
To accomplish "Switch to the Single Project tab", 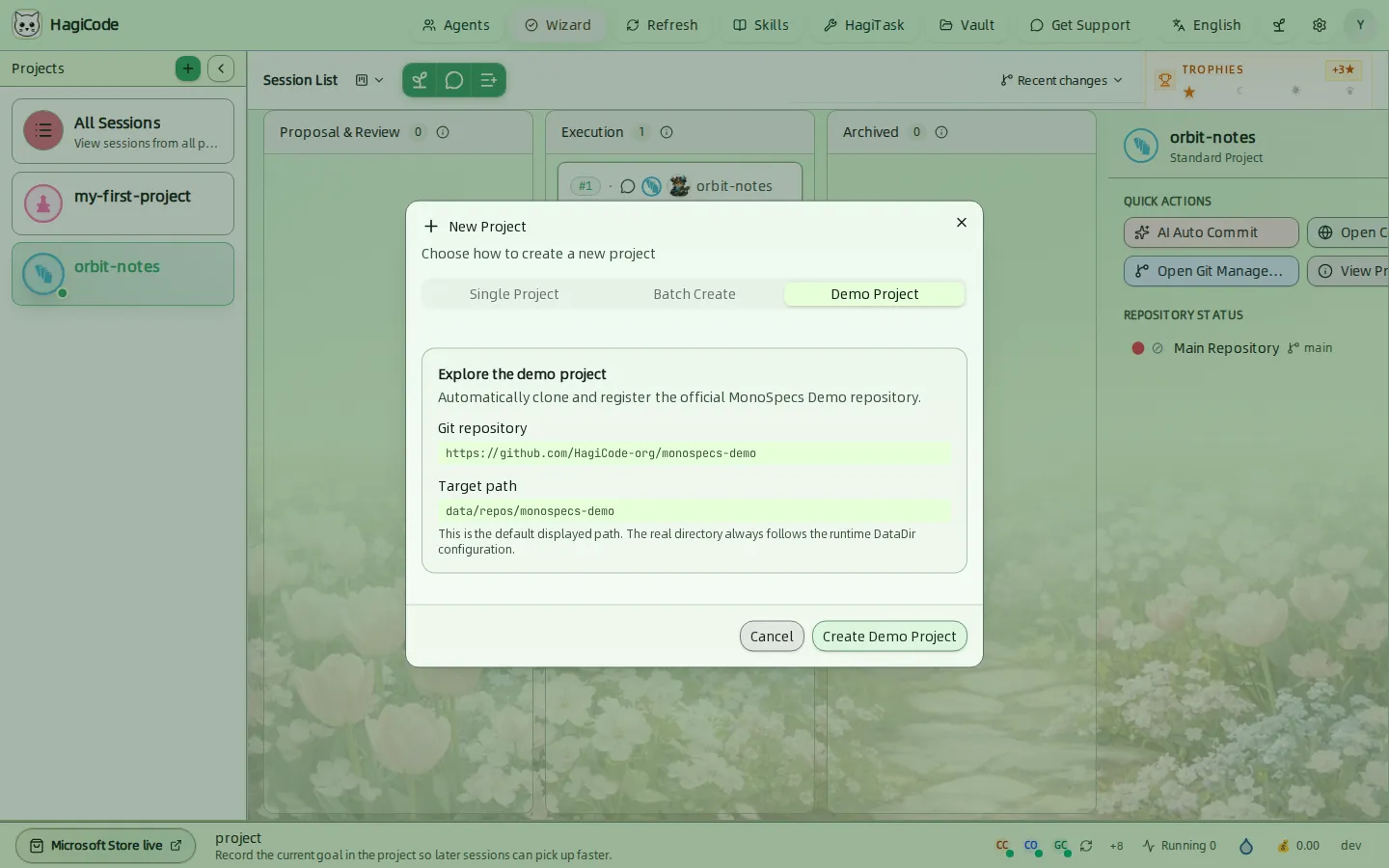I will [x=514, y=294].
